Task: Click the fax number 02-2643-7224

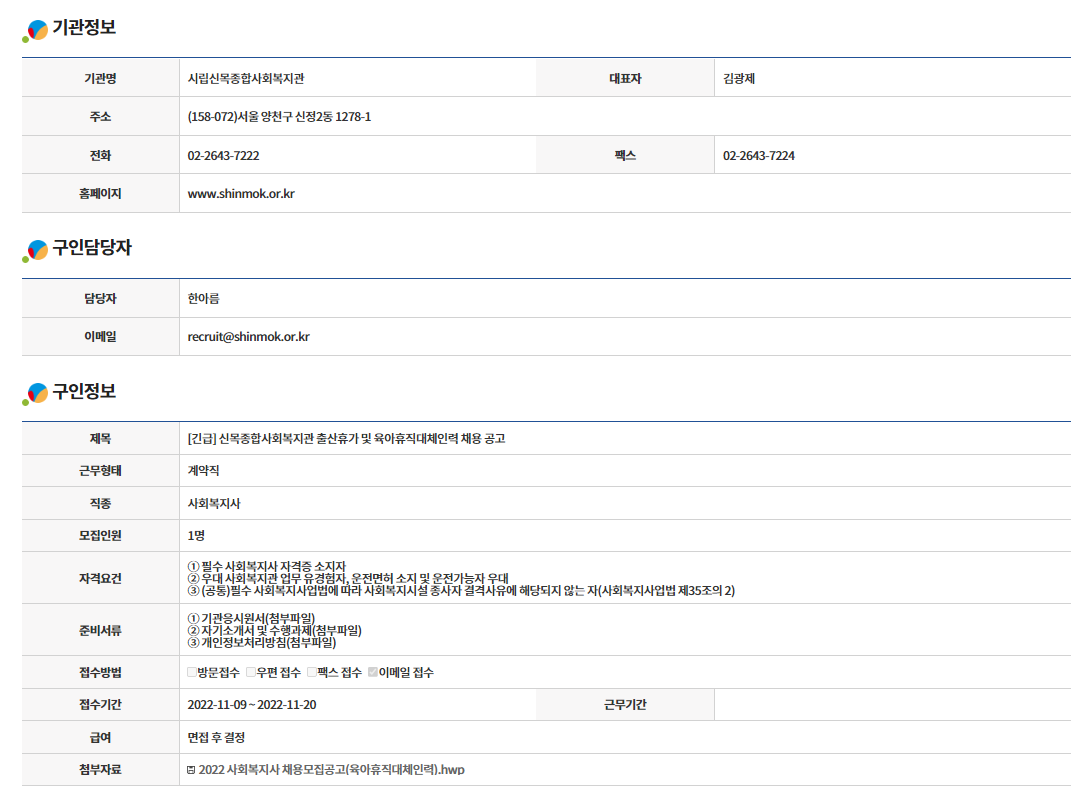Action: point(758,156)
